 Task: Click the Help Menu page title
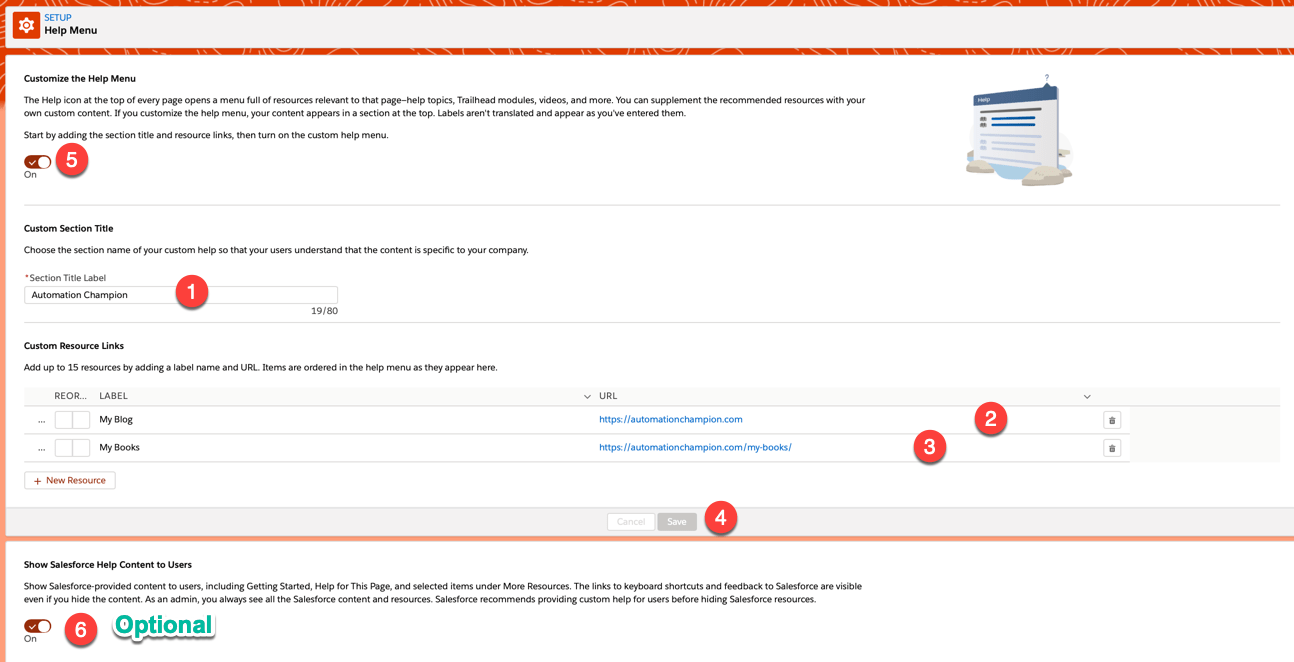(72, 31)
